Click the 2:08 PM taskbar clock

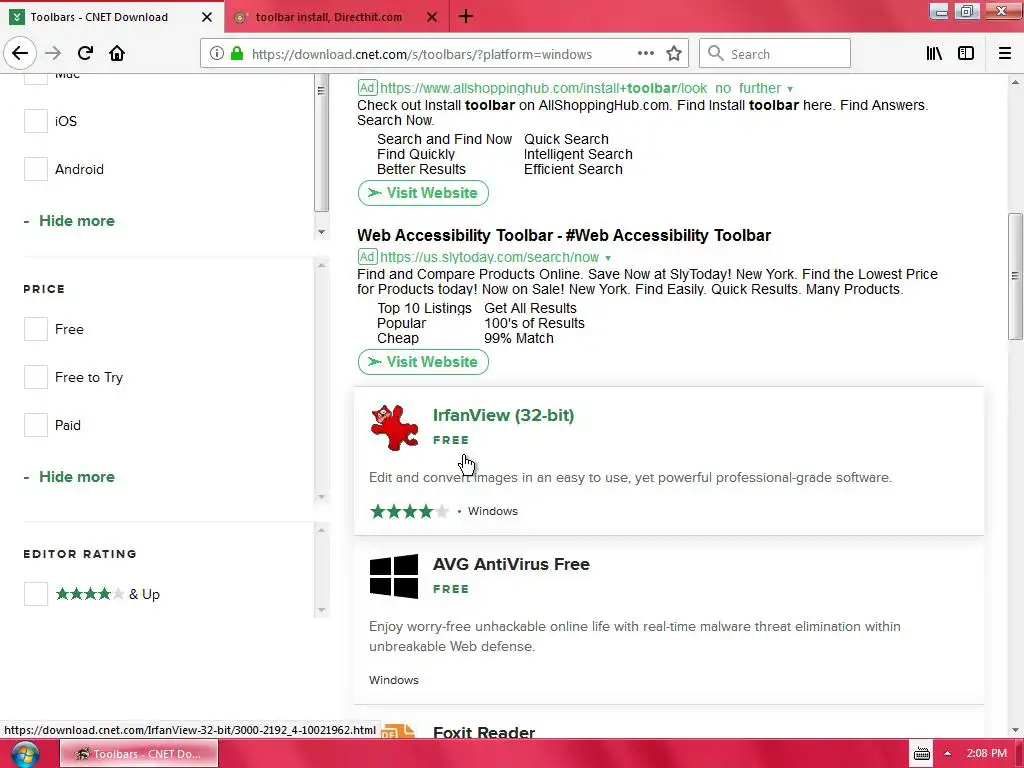click(986, 754)
